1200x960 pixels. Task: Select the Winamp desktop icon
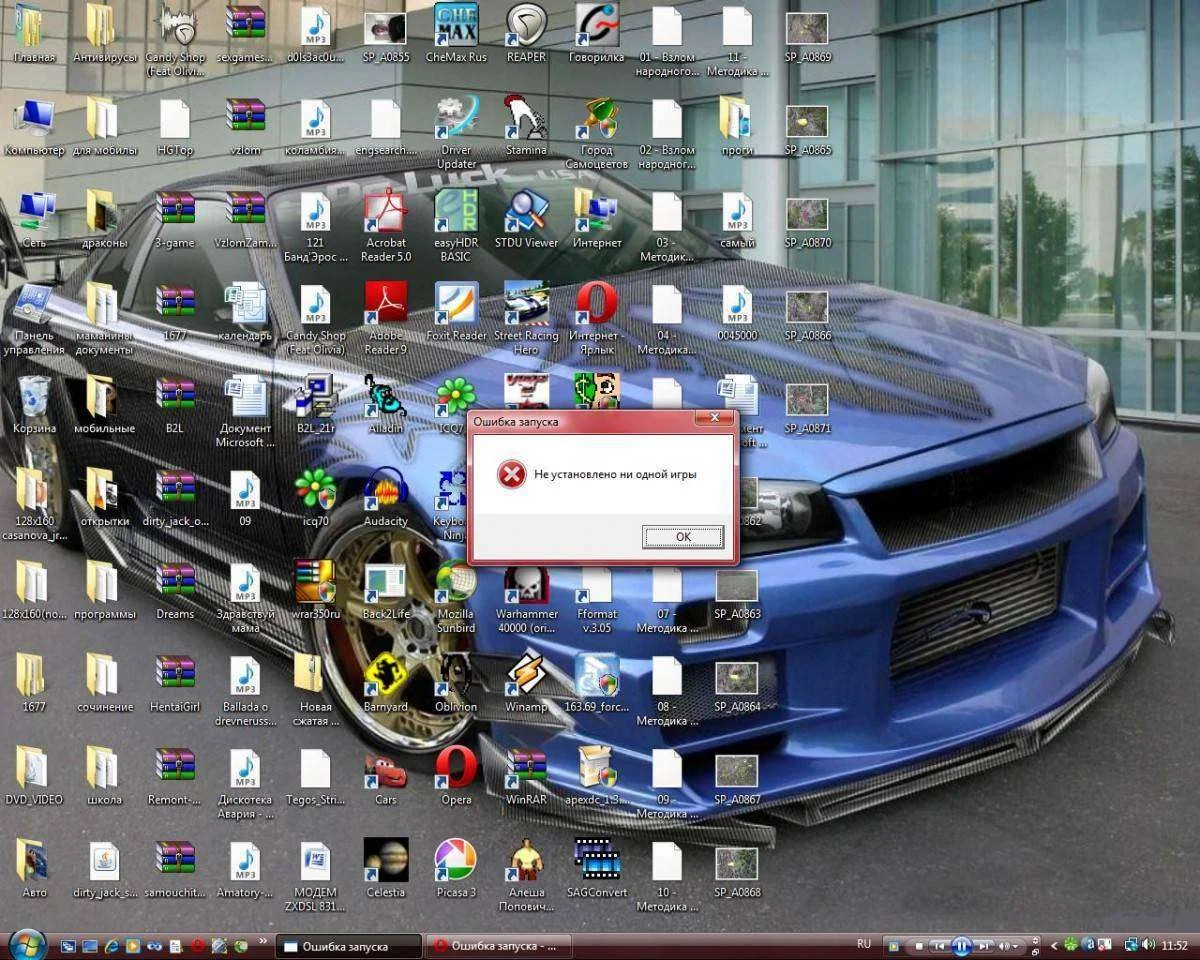[526, 684]
